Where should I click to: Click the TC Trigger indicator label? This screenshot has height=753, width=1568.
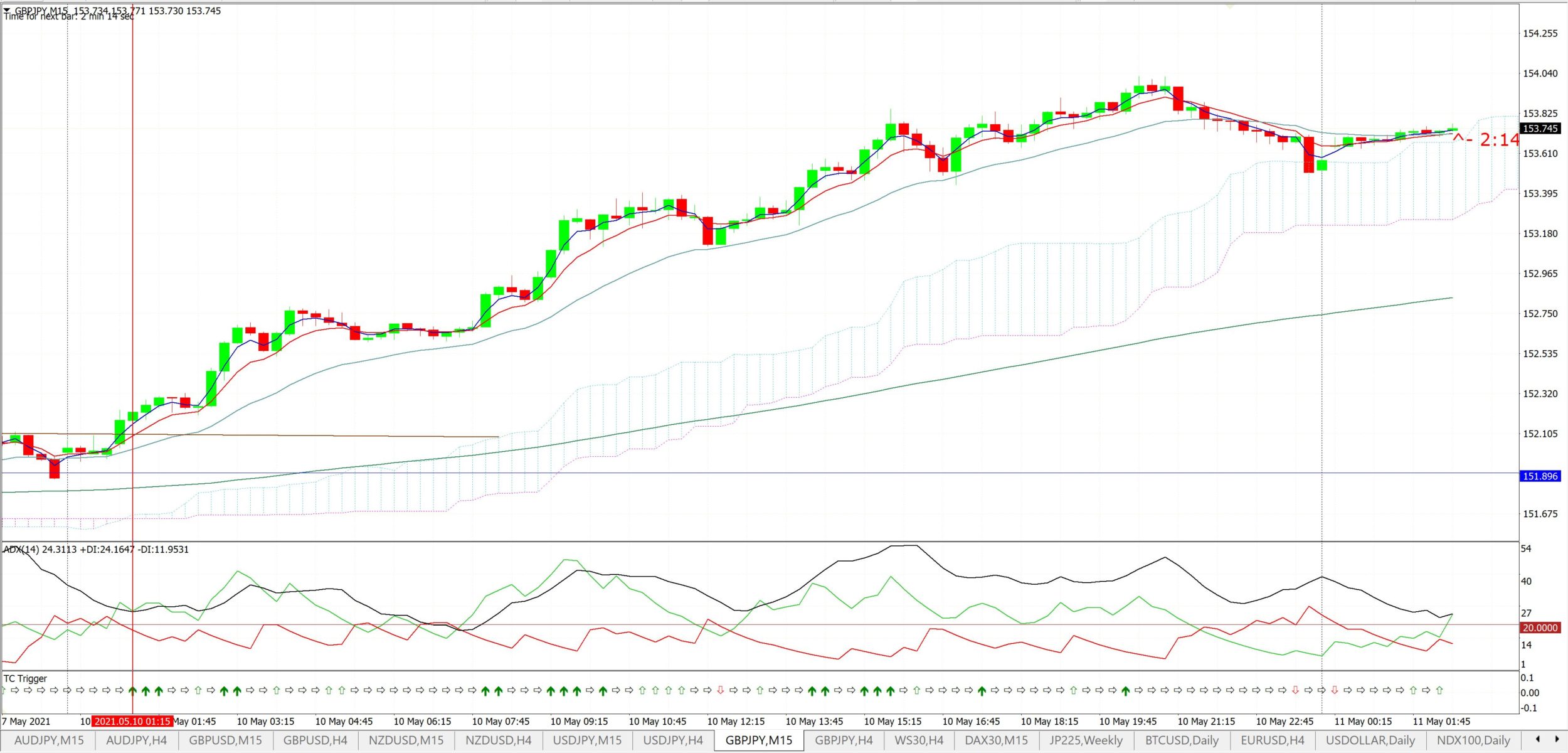[x=25, y=678]
